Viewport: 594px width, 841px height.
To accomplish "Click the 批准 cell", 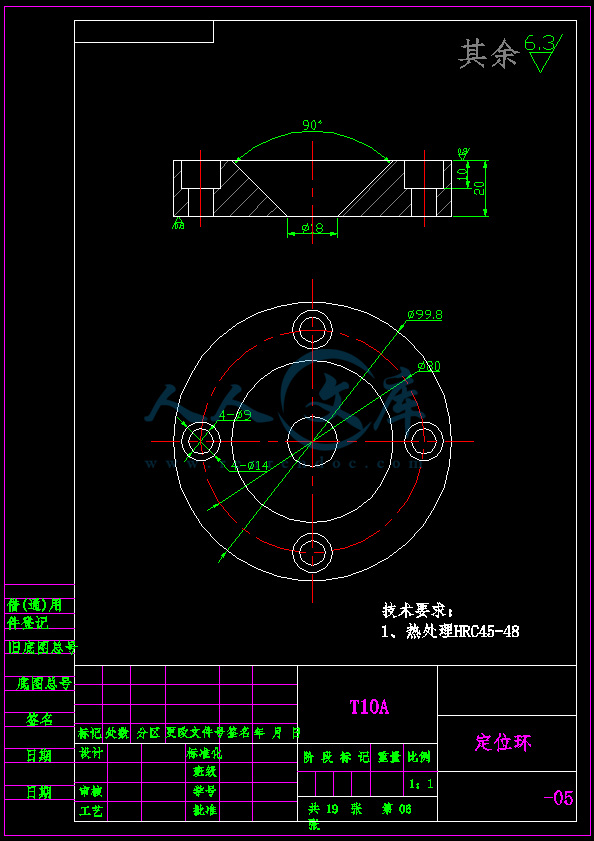I will point(204,810).
